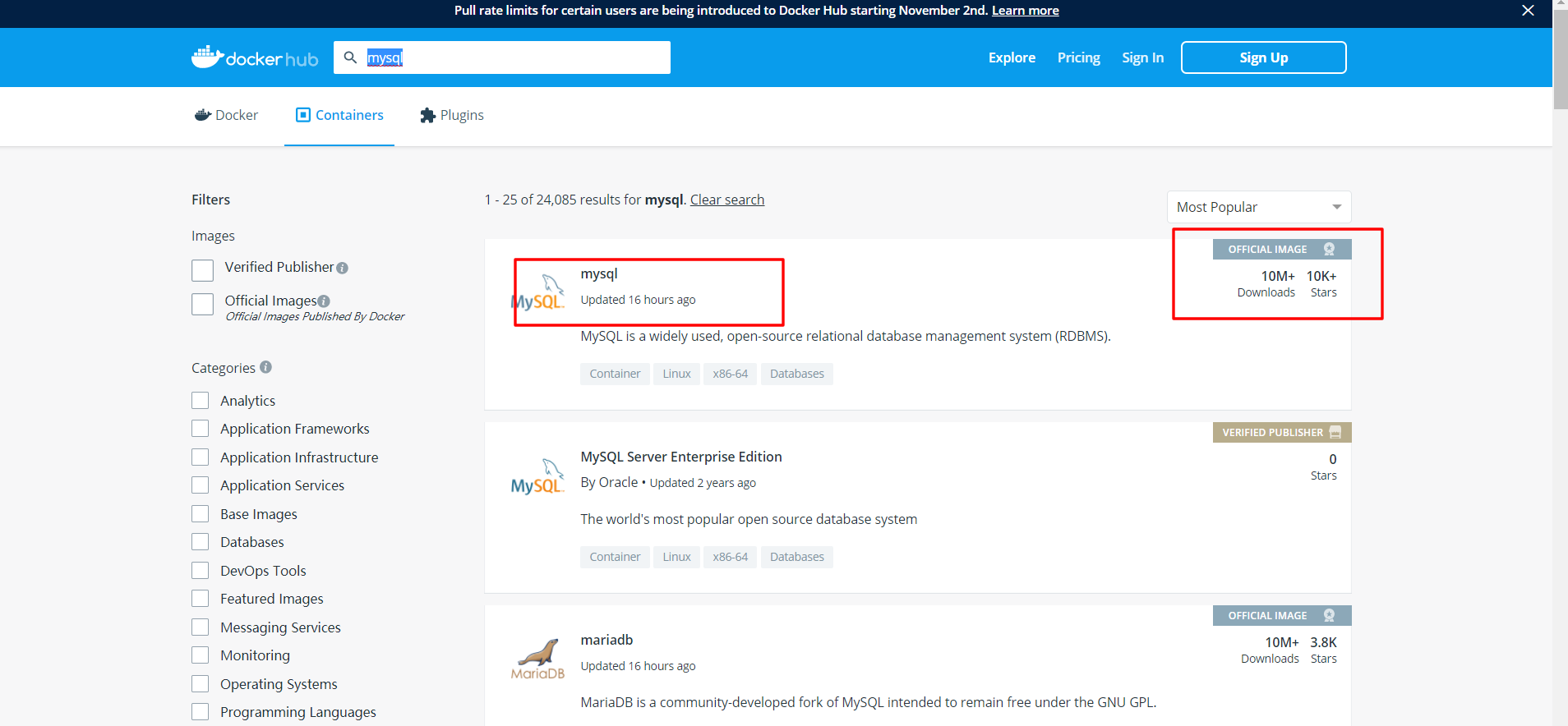Click the Sign Up button
The height and width of the screenshot is (726, 1568).
coord(1264,57)
